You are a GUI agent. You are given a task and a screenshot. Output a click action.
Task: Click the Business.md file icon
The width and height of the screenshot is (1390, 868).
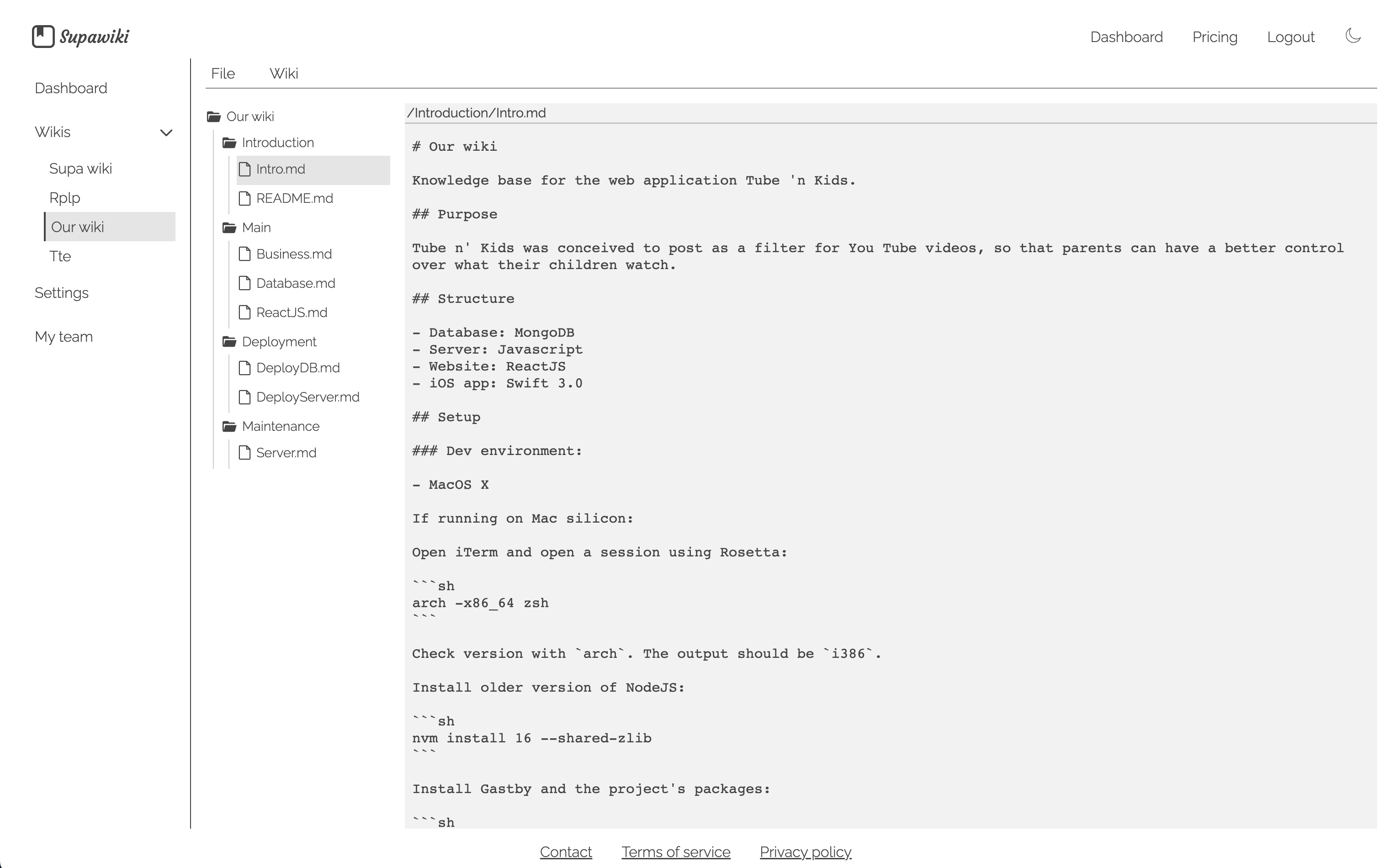click(x=244, y=254)
